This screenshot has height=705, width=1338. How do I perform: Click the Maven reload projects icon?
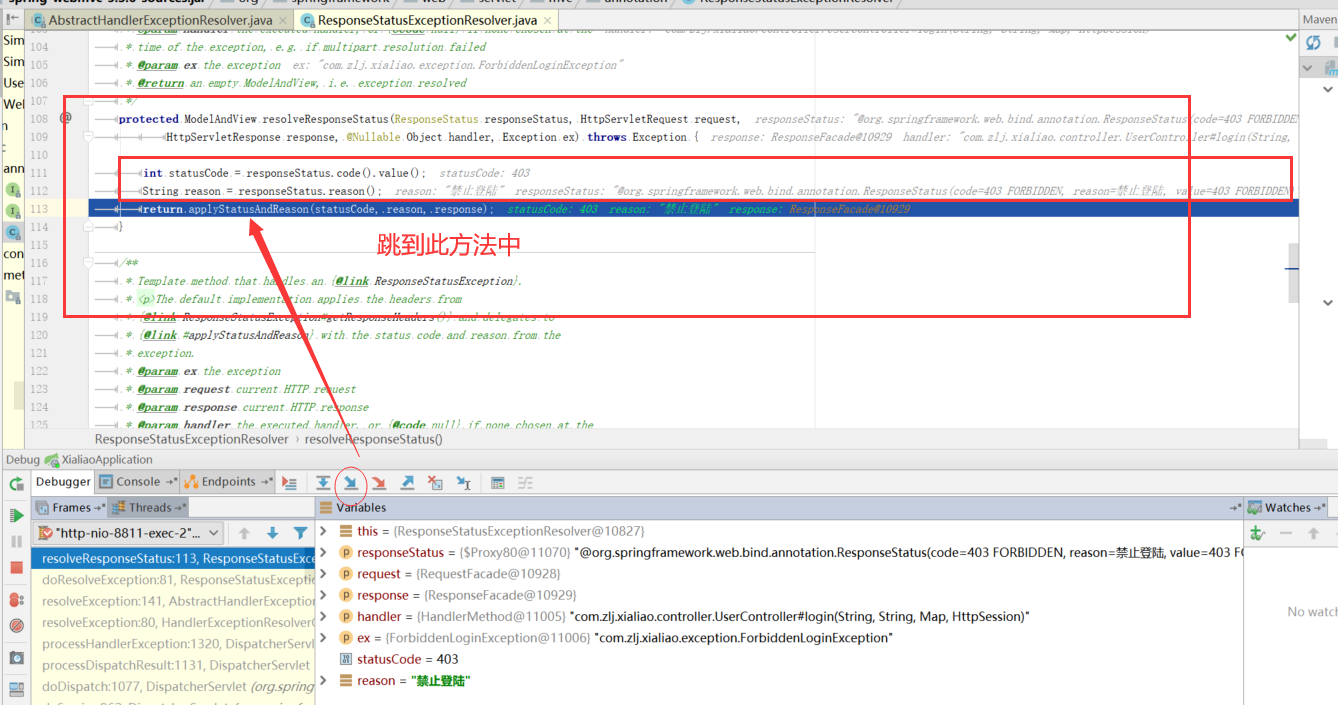[x=1313, y=43]
